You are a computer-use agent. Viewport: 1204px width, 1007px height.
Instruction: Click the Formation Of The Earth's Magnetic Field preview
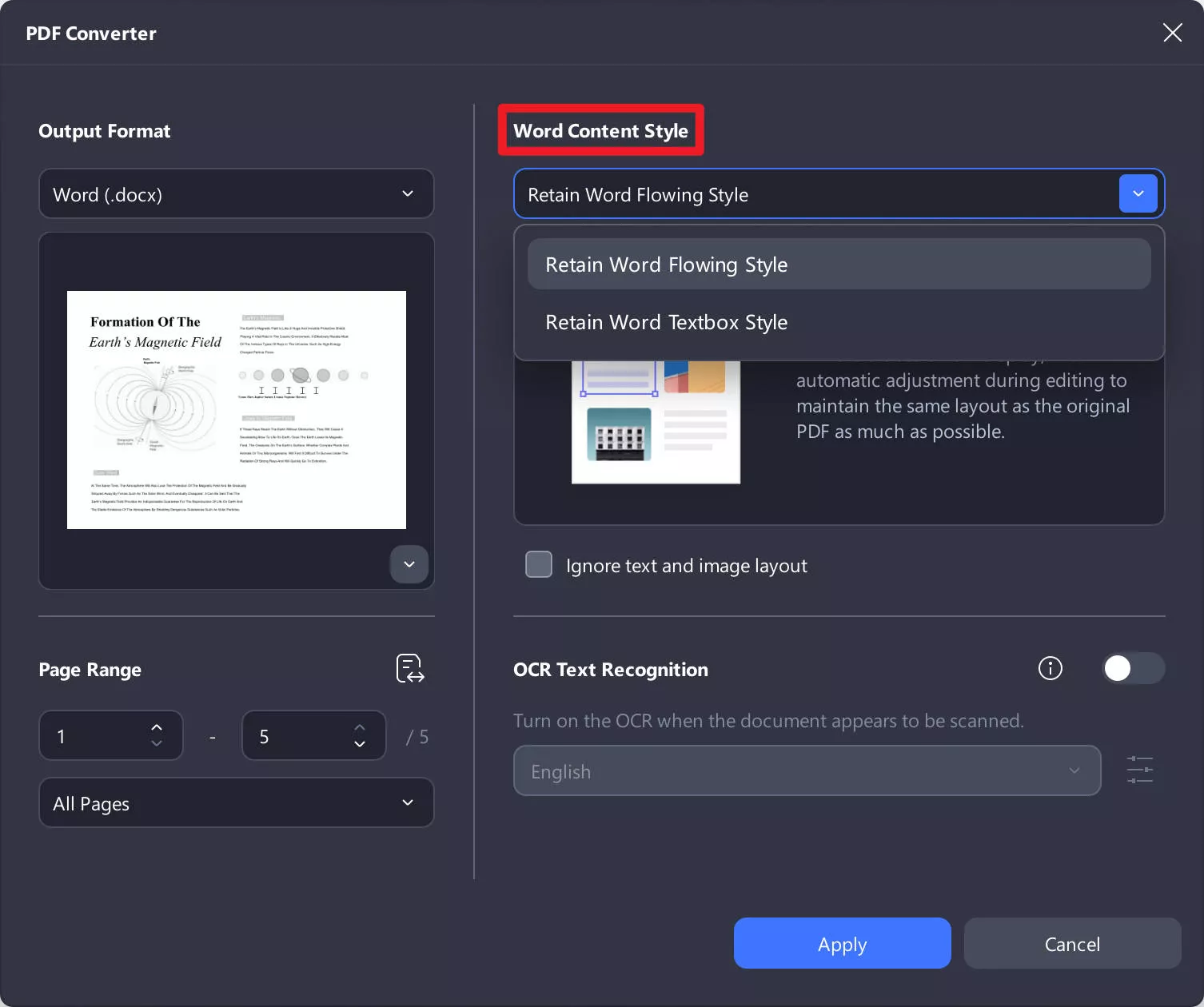[x=236, y=409]
